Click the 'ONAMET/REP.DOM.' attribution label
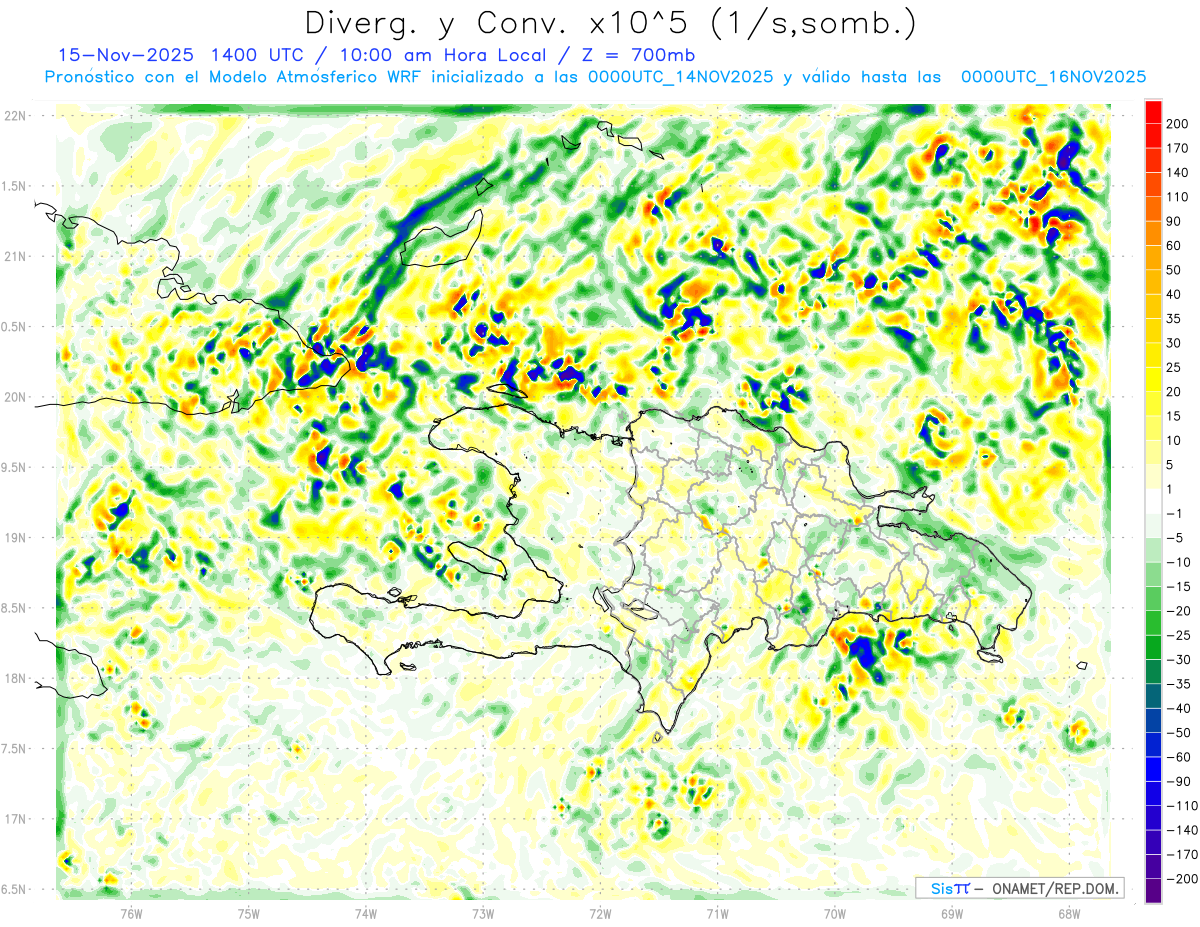The image size is (1200, 927). coord(1055,888)
